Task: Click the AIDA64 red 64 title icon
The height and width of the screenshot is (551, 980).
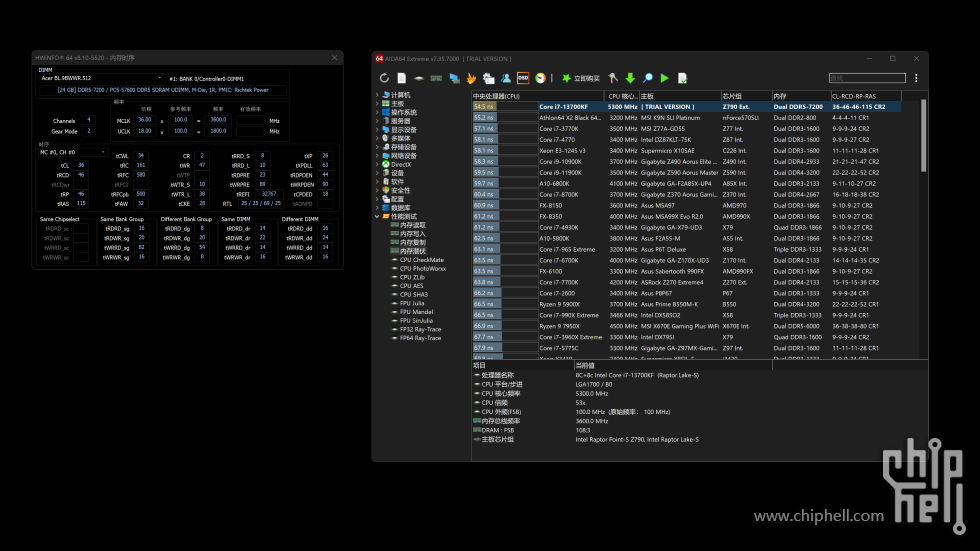Action: point(379,59)
